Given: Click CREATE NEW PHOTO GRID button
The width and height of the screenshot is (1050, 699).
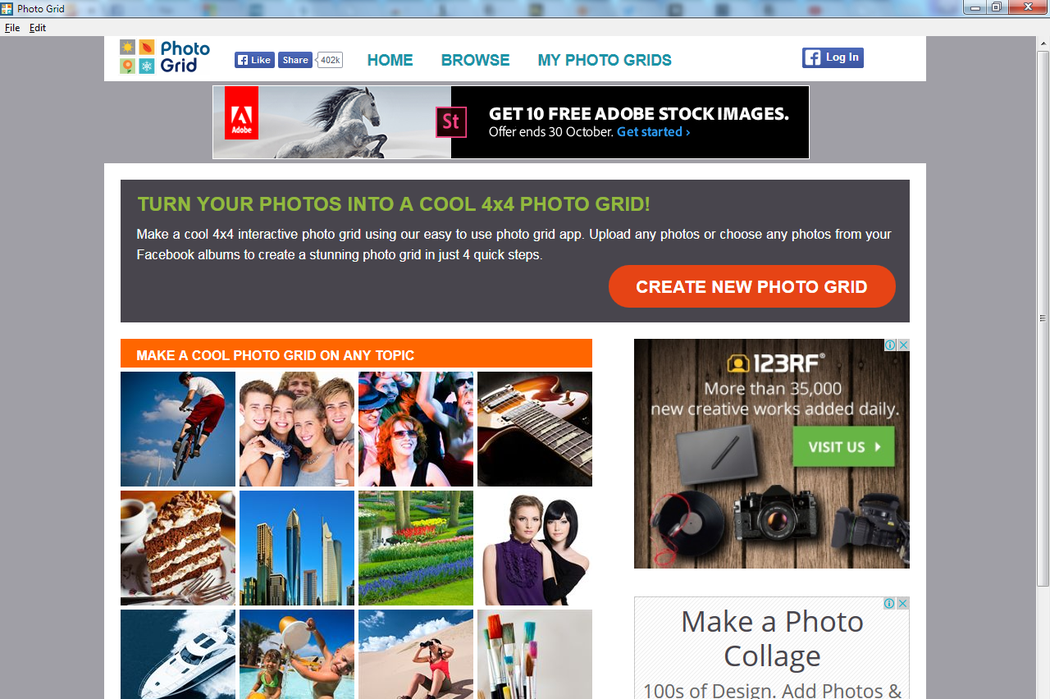Looking at the screenshot, I should tap(751, 287).
